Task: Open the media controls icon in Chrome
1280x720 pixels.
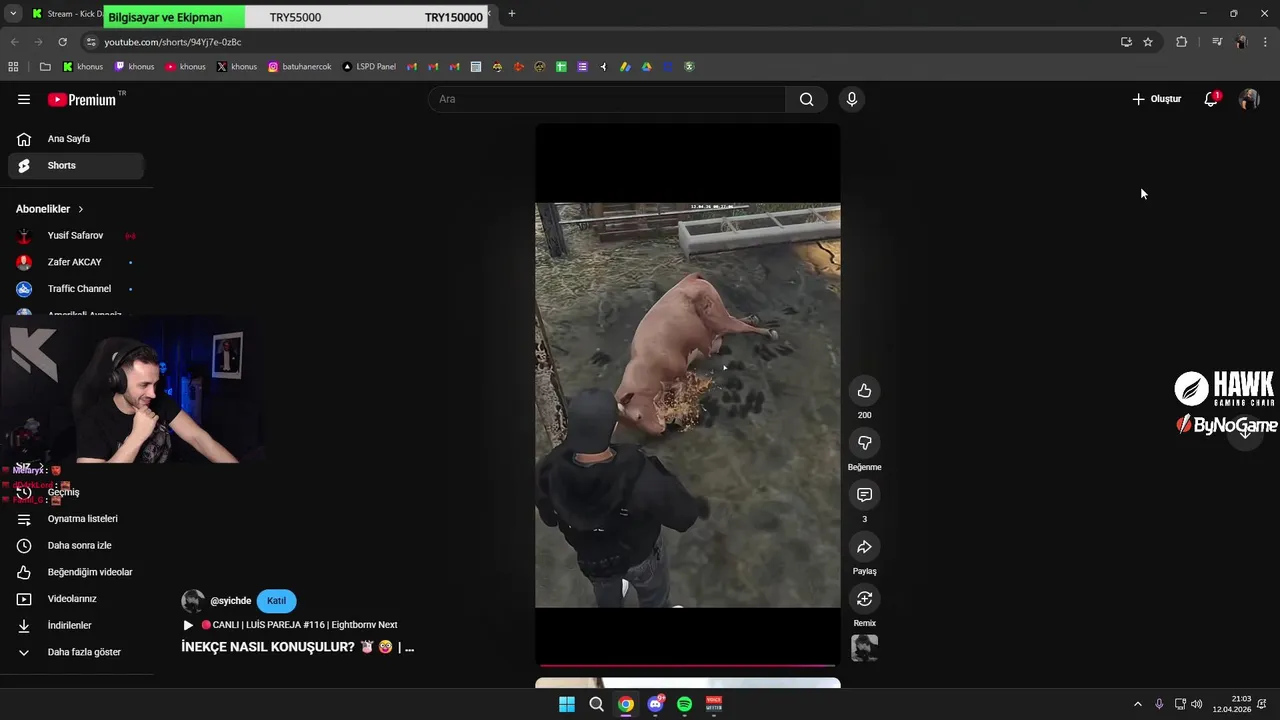Action: tap(1216, 42)
